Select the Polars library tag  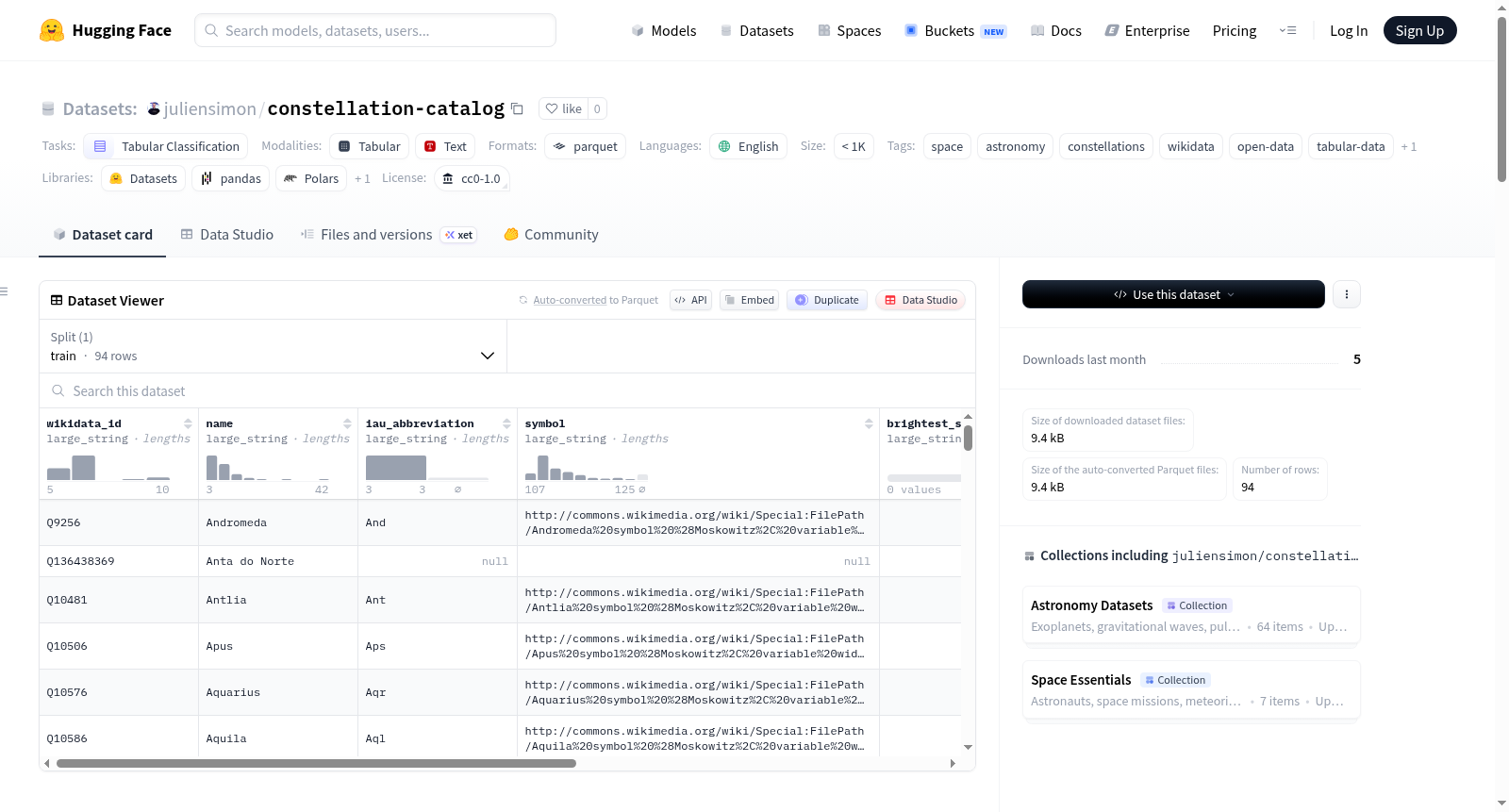[311, 178]
